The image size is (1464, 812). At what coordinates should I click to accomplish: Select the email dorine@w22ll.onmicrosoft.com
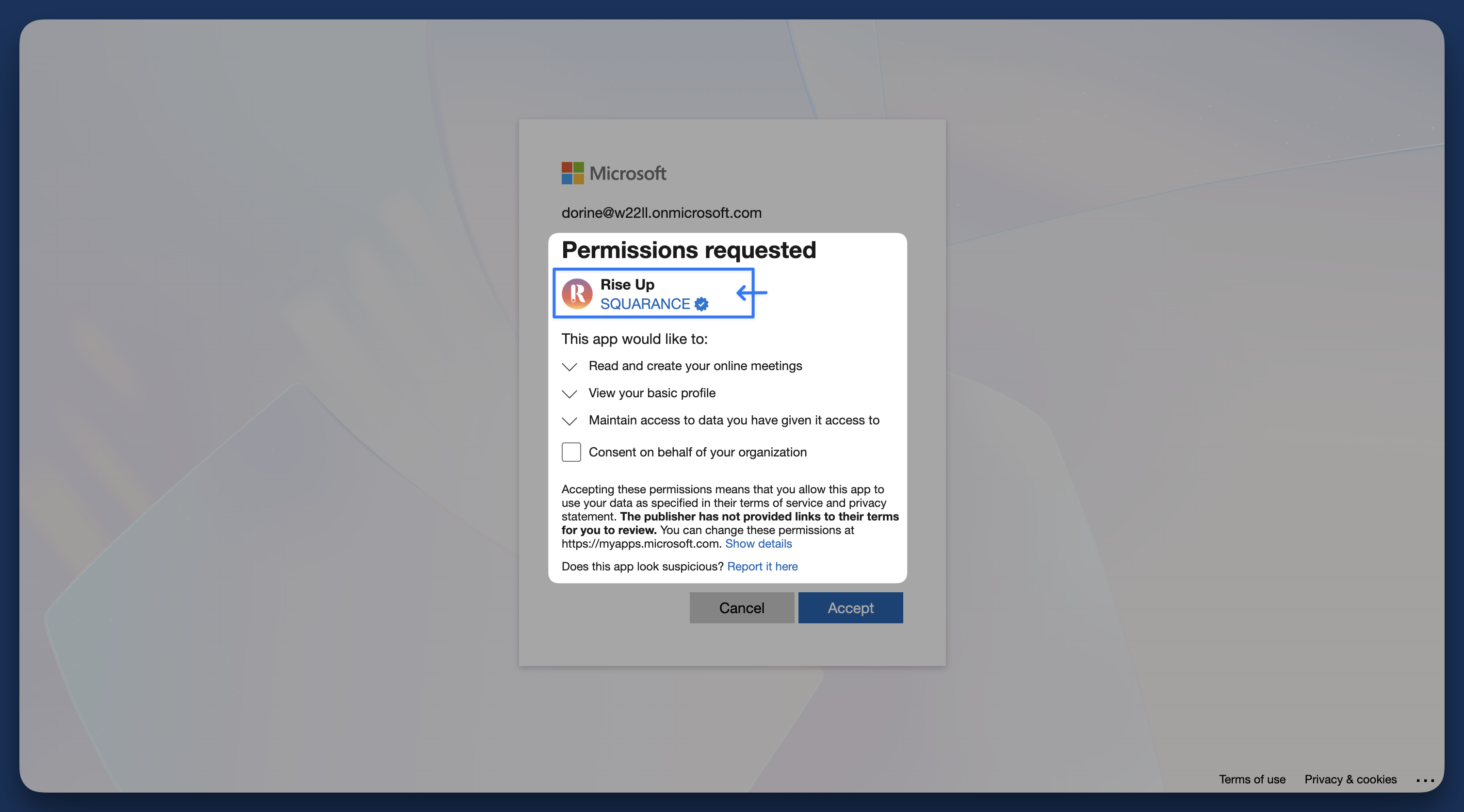[x=661, y=212]
